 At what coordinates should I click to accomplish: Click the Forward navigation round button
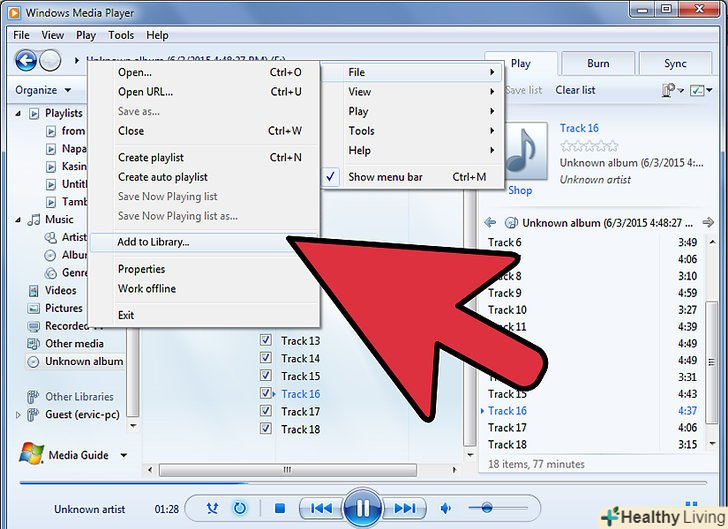(x=50, y=60)
